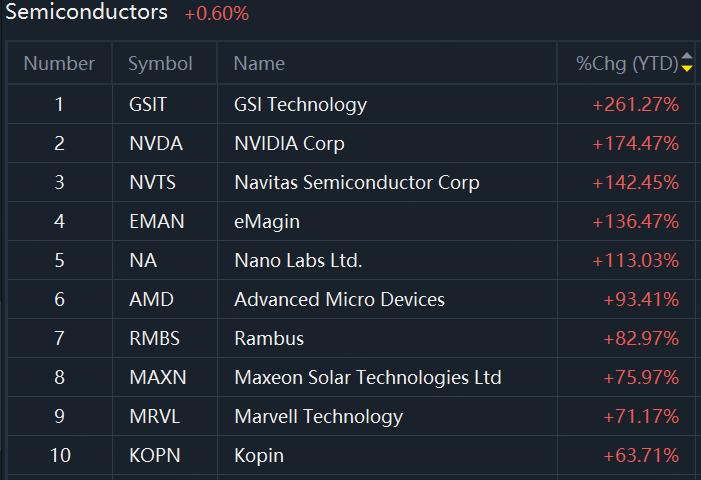The image size is (701, 480).
Task: Open Nano Labs Ltd. entry
Action: click(x=298, y=260)
